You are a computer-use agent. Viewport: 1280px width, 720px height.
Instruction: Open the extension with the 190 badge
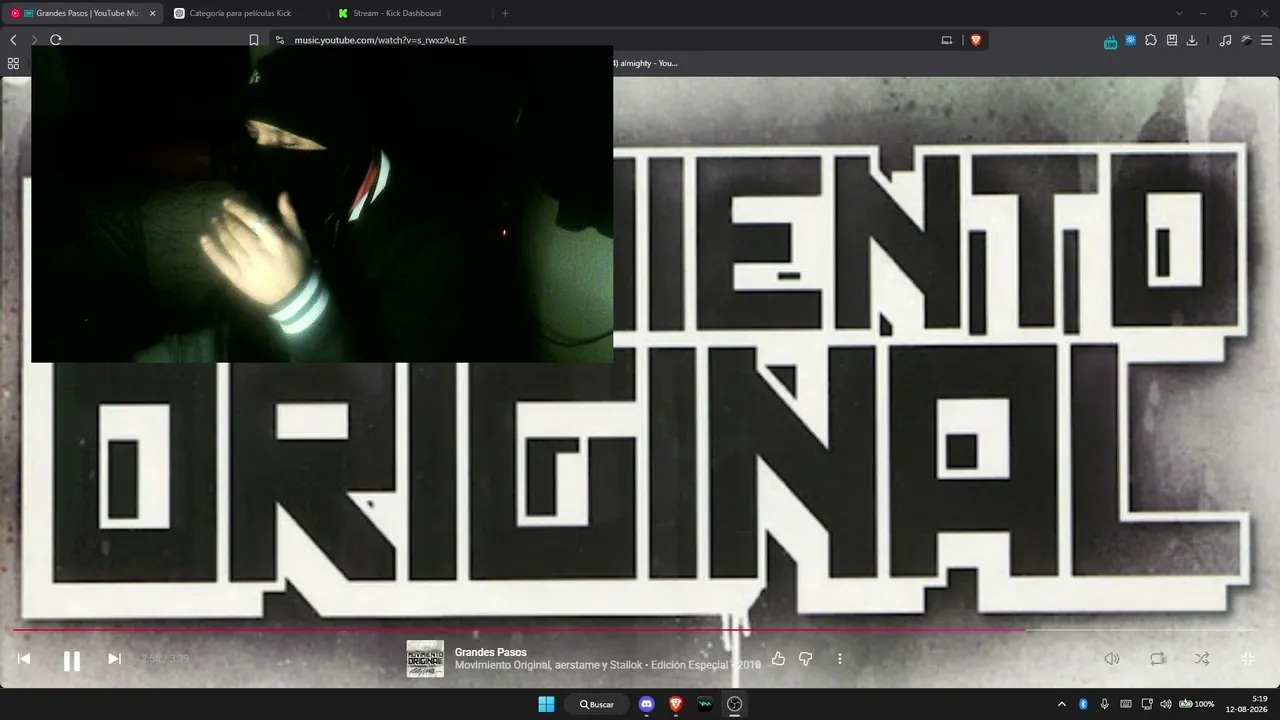[x=1110, y=41]
